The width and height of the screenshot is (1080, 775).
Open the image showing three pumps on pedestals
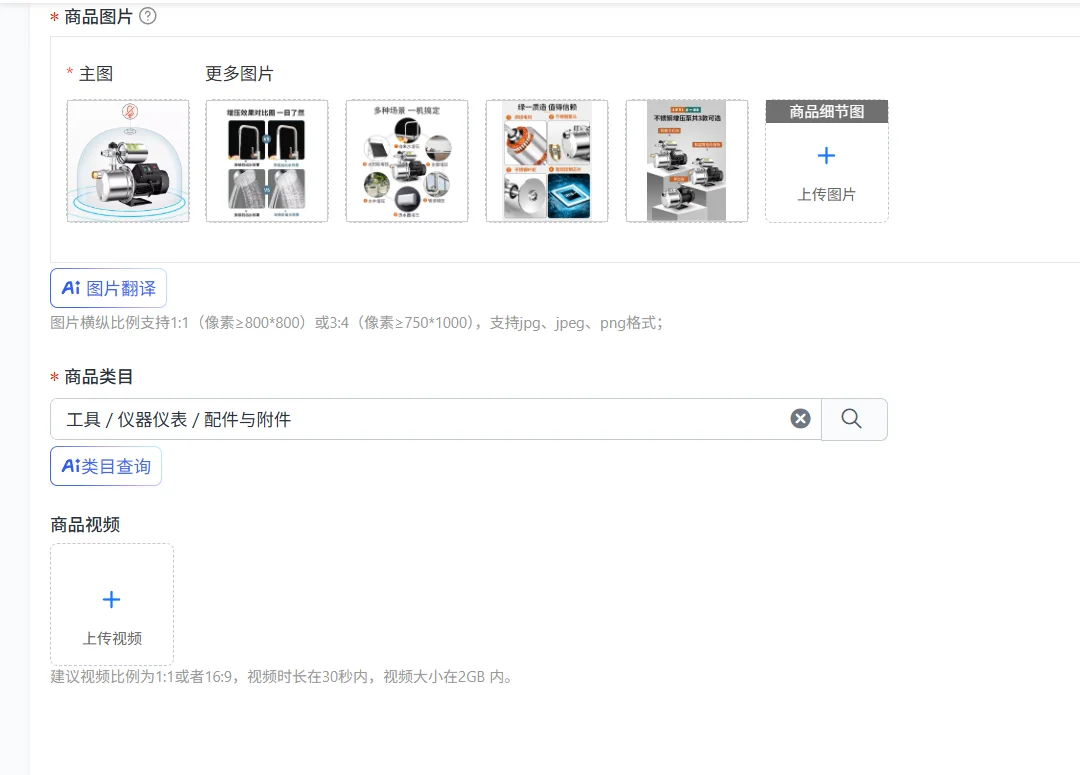pyautogui.click(x=687, y=161)
